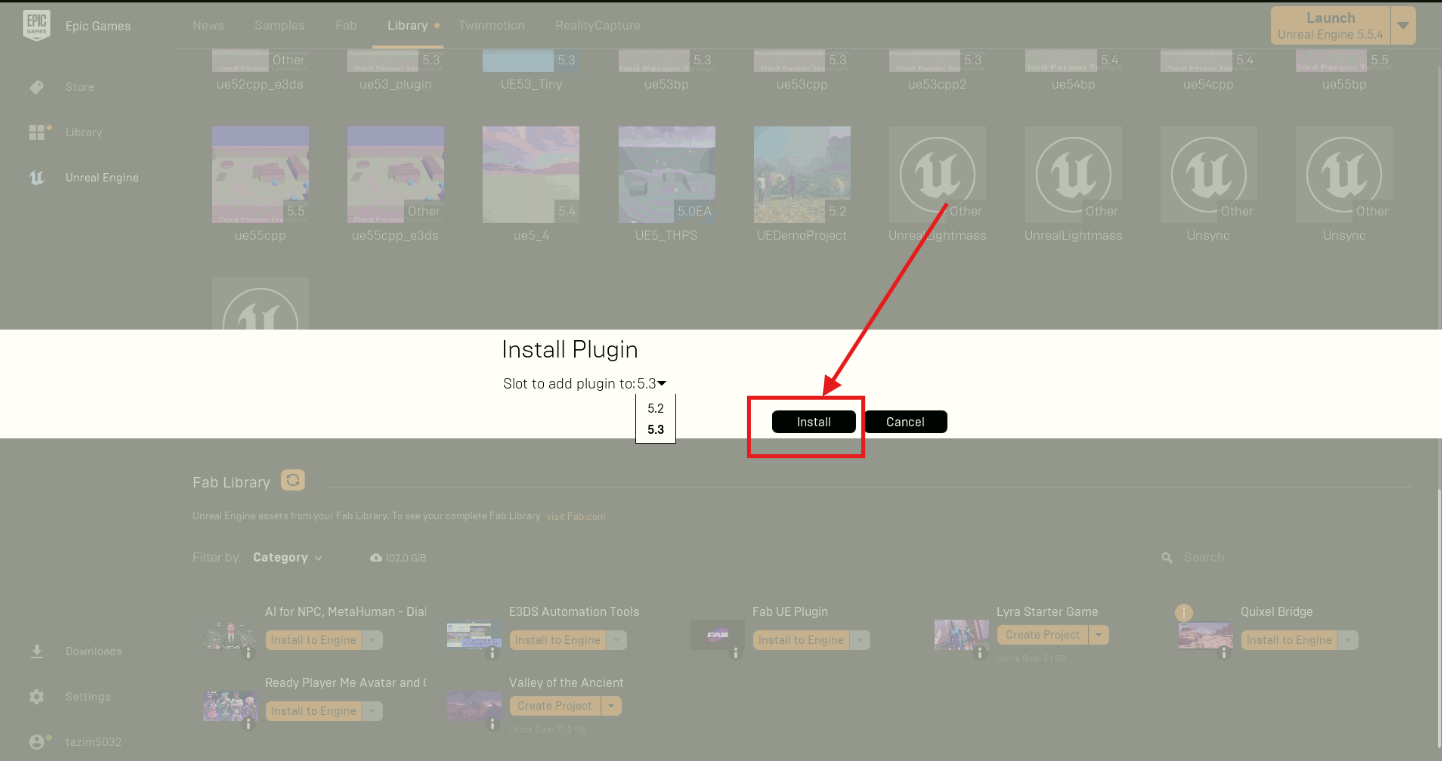Image resolution: width=1442 pixels, height=761 pixels.
Task: Click the Library grid icon in sidebar
Action: [x=37, y=132]
